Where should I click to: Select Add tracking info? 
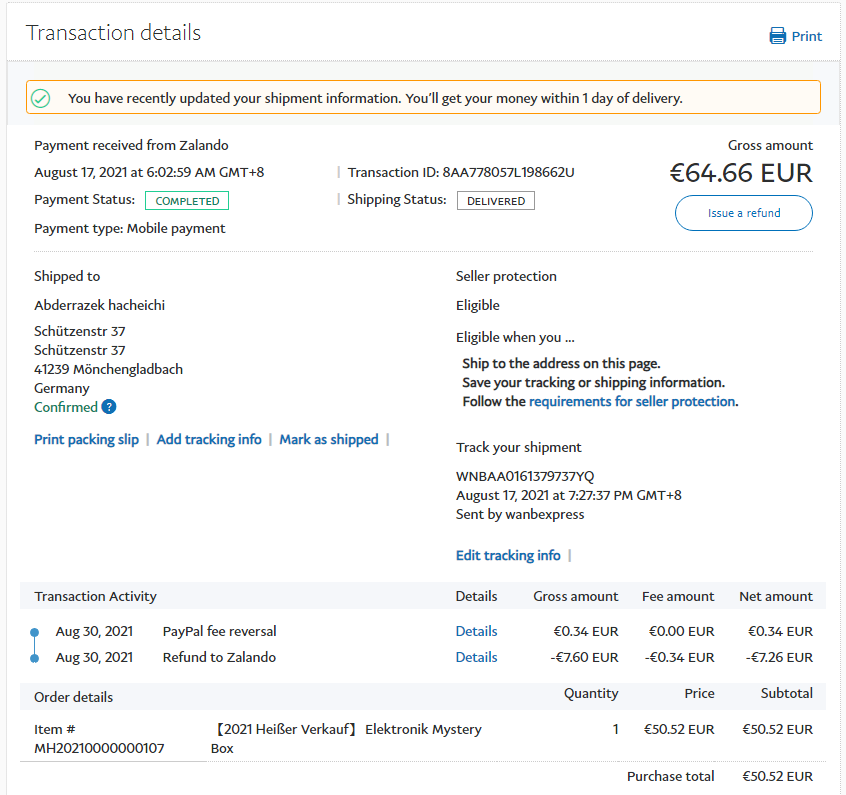coord(209,439)
